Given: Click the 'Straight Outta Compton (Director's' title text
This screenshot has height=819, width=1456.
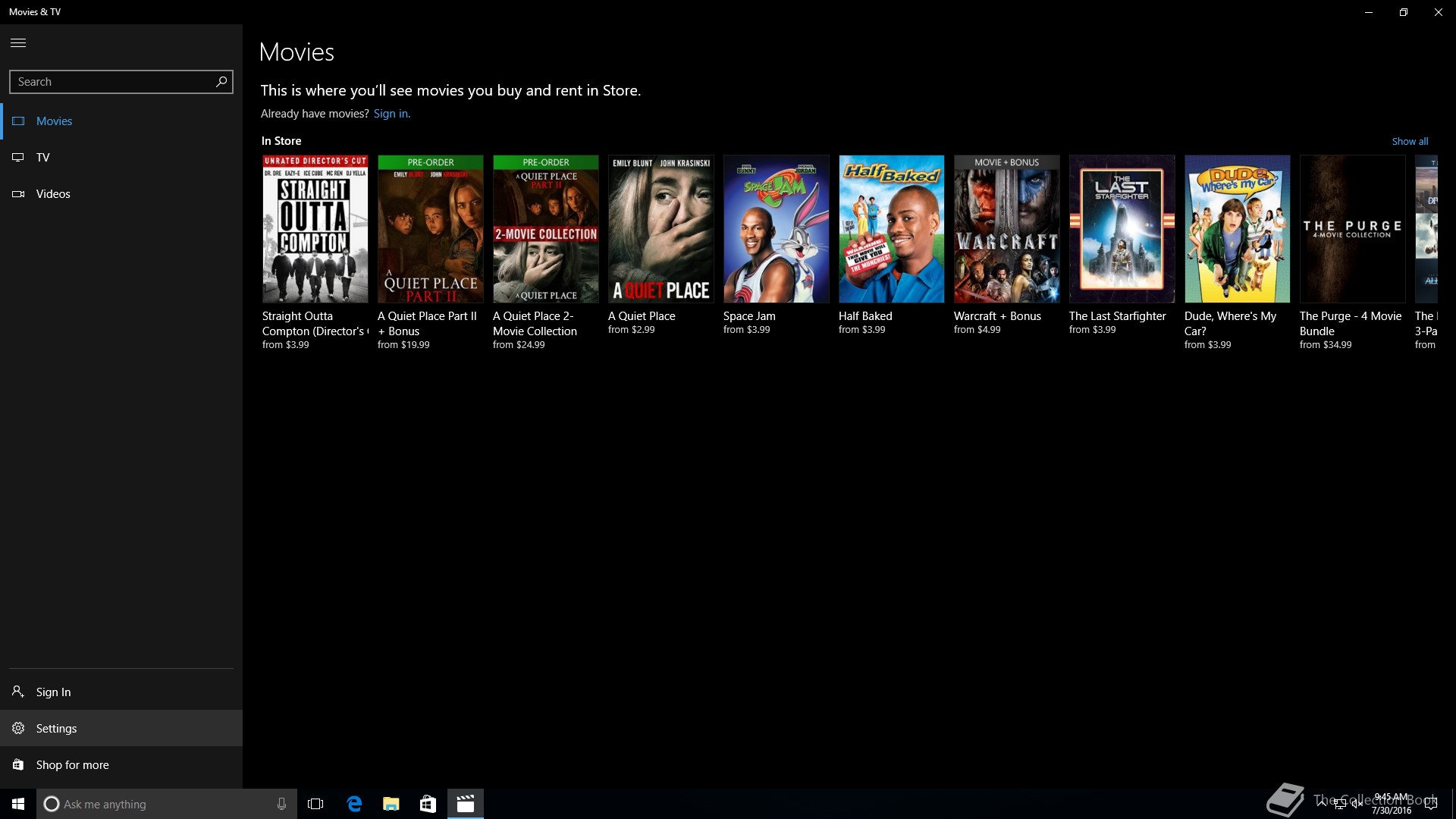Looking at the screenshot, I should 315,324.
